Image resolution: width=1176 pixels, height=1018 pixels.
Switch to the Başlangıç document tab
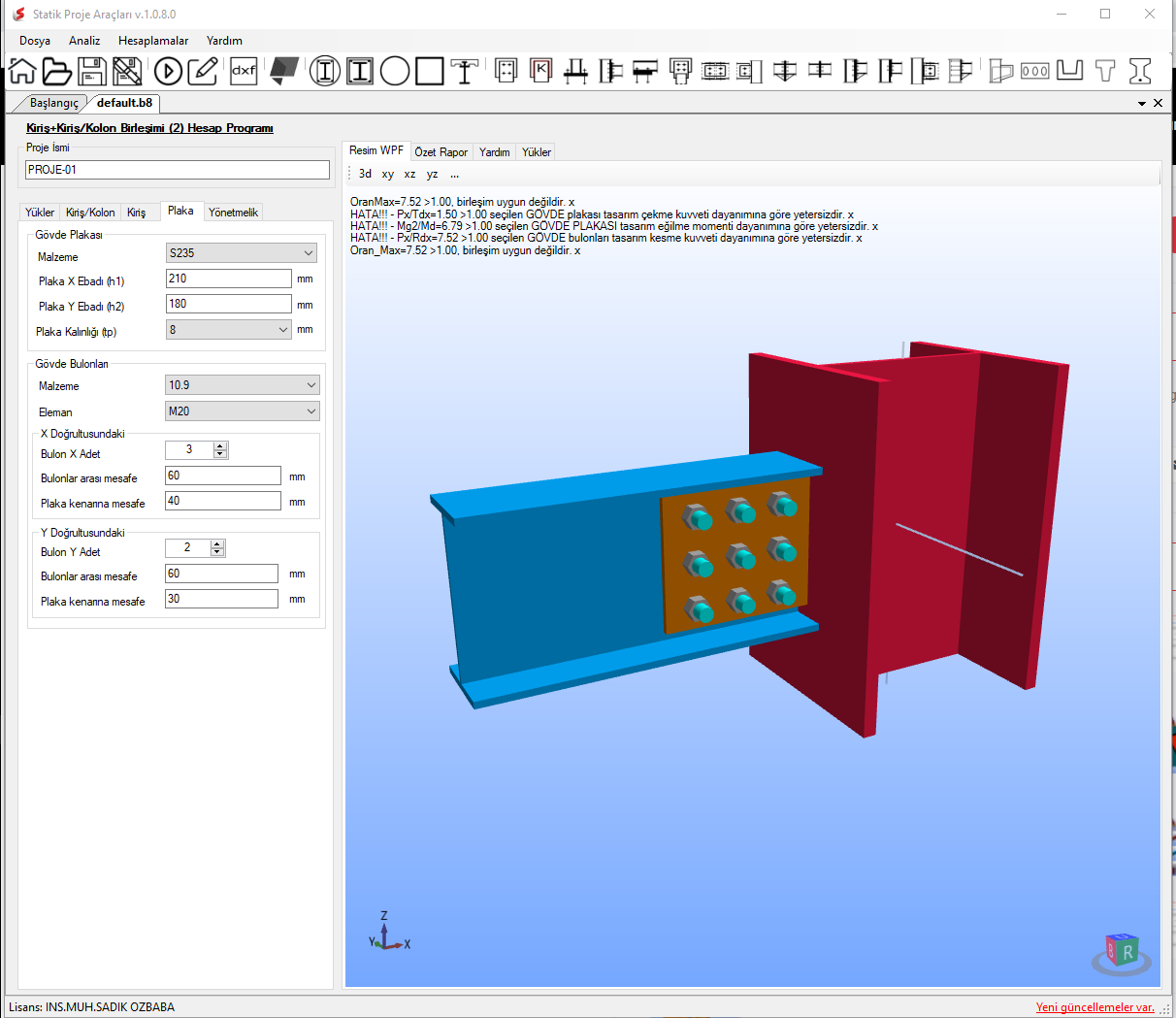[x=53, y=103]
